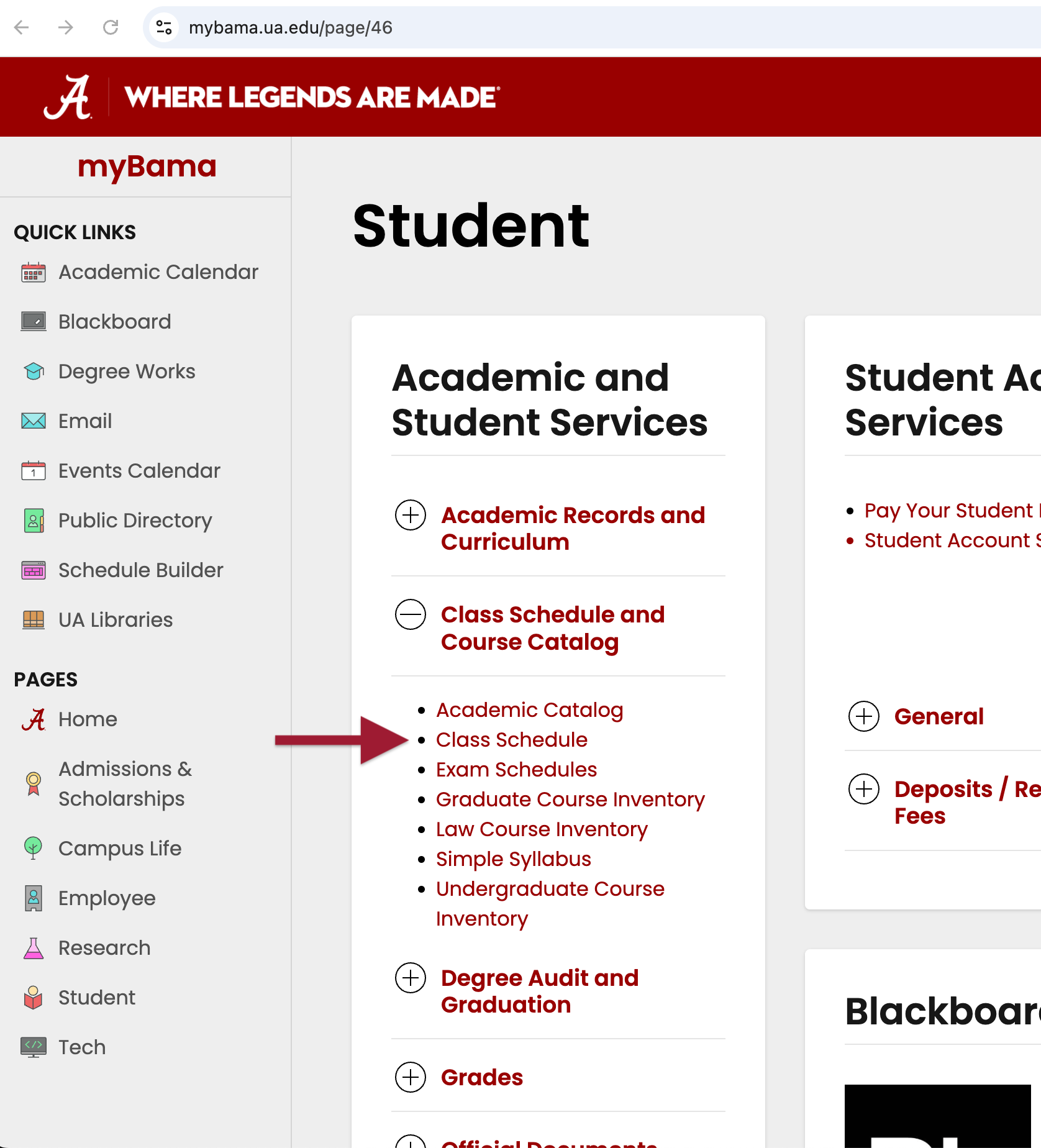Click the Degree Works graduation cap icon
This screenshot has width=1041, height=1148.
click(34, 371)
